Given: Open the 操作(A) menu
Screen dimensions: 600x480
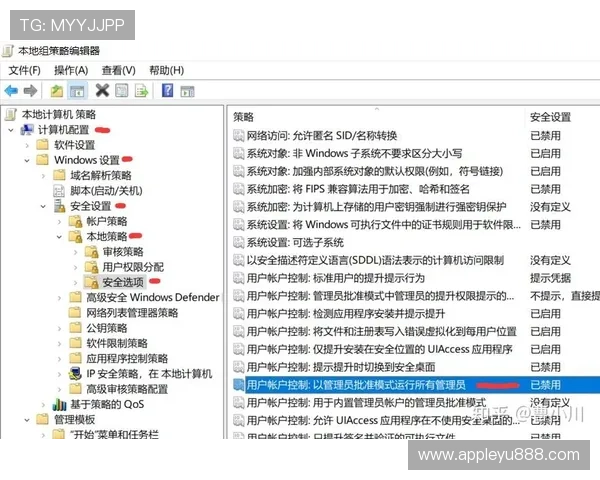Looking at the screenshot, I should [71, 70].
